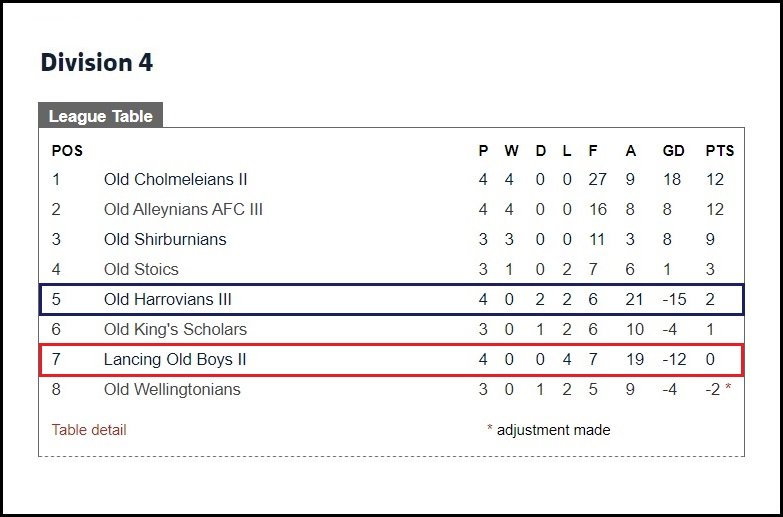Open the League Table tab
The image size is (783, 517).
click(x=100, y=115)
